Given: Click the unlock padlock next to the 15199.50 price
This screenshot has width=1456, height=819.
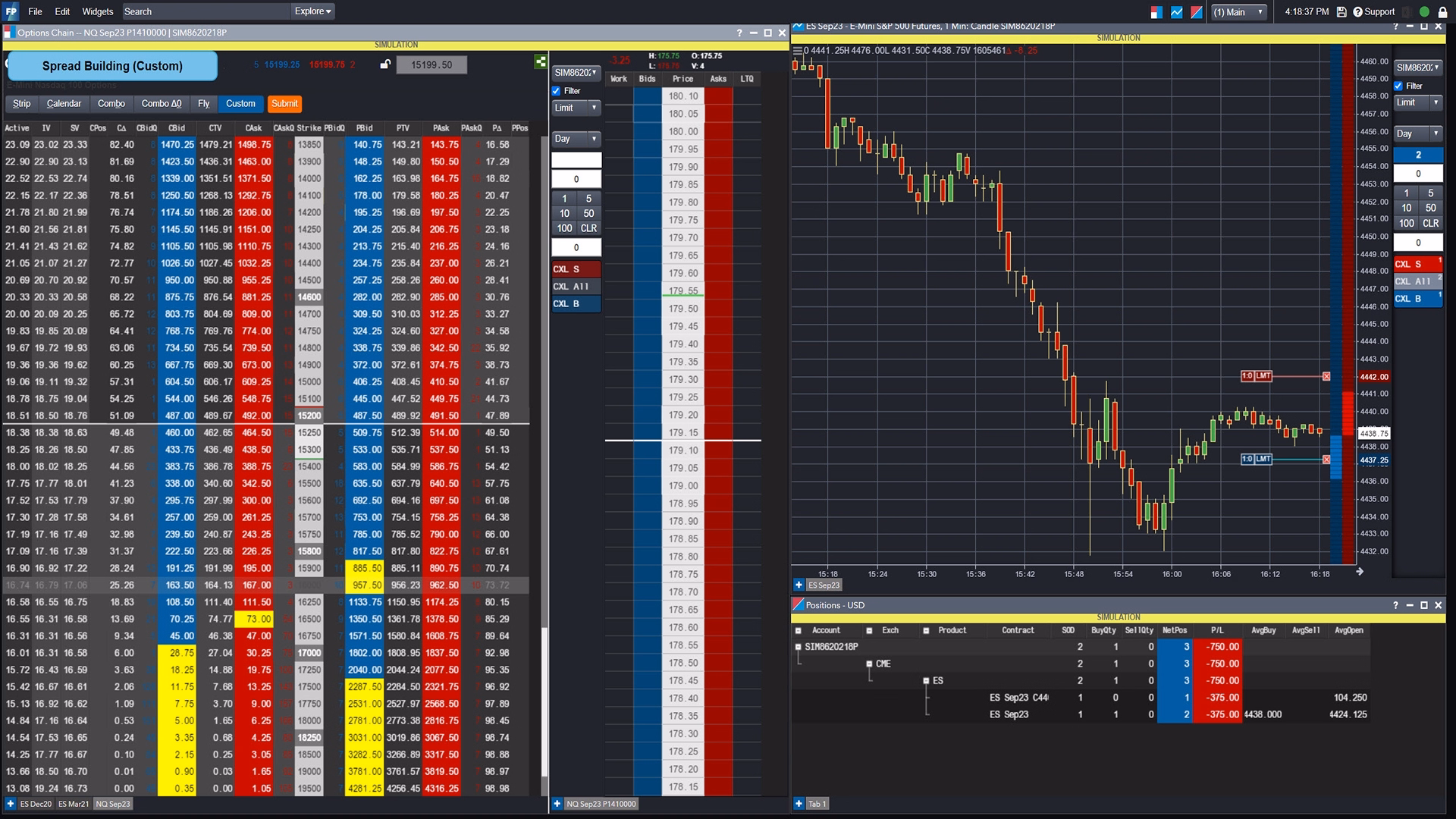Looking at the screenshot, I should [385, 64].
